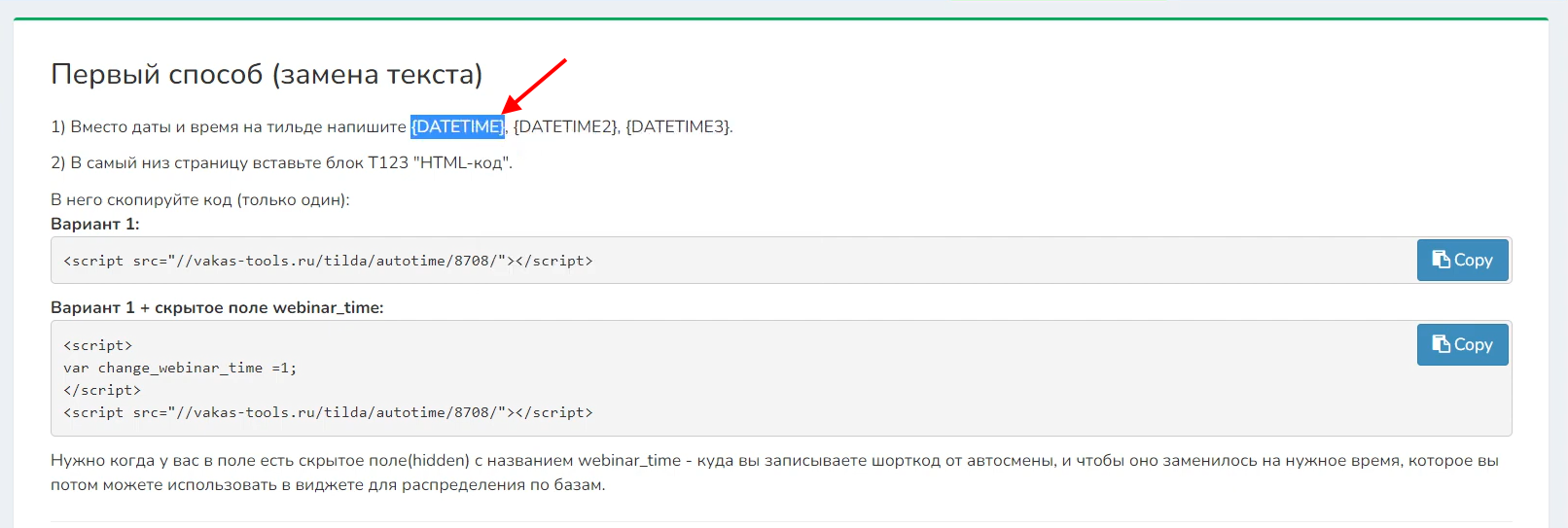Click the last script src line in second block
The width and height of the screenshot is (1568, 528).
click(x=328, y=413)
